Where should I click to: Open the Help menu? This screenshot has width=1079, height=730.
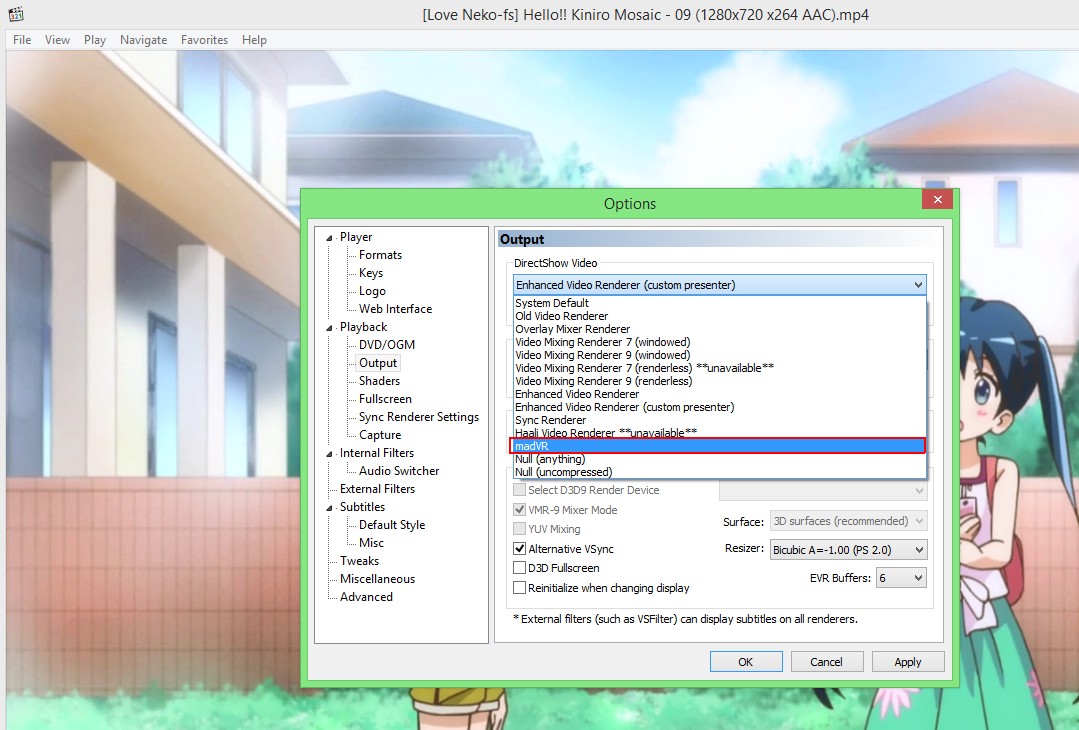click(x=254, y=40)
